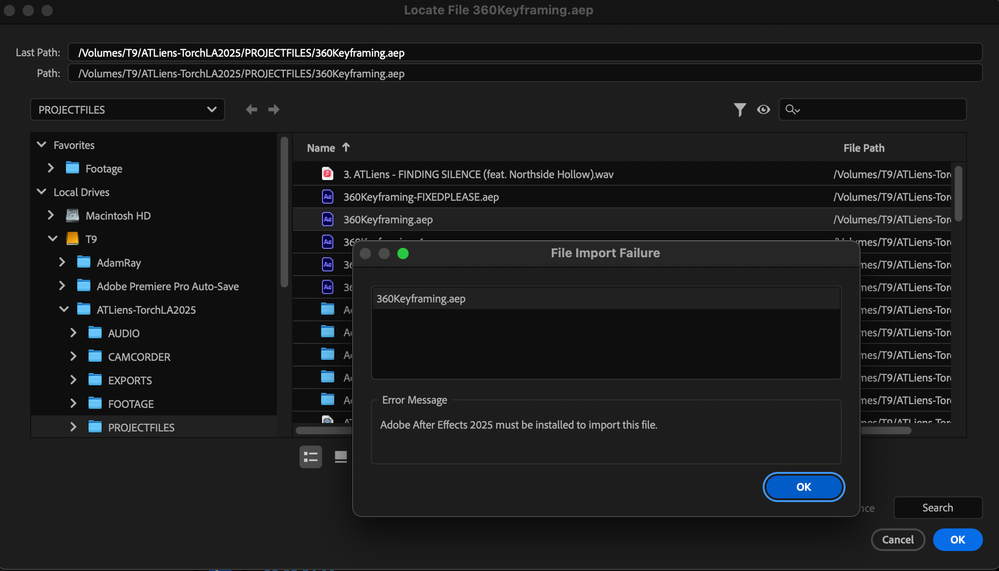The image size is (999, 571).
Task: Click the T9 external drive icon
Action: [73, 239]
